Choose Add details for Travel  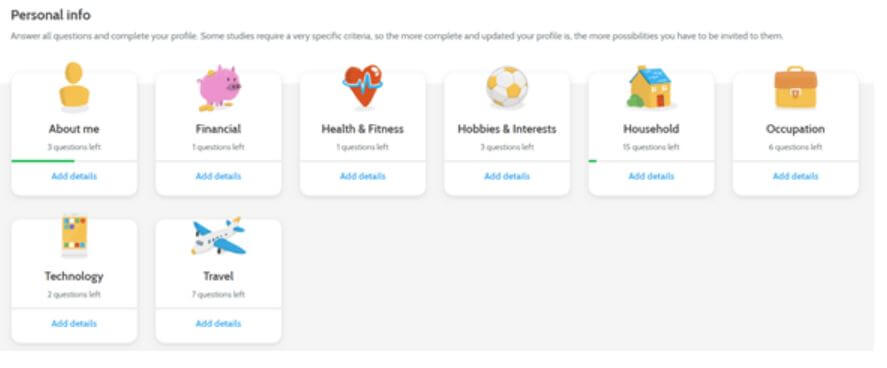tap(218, 324)
